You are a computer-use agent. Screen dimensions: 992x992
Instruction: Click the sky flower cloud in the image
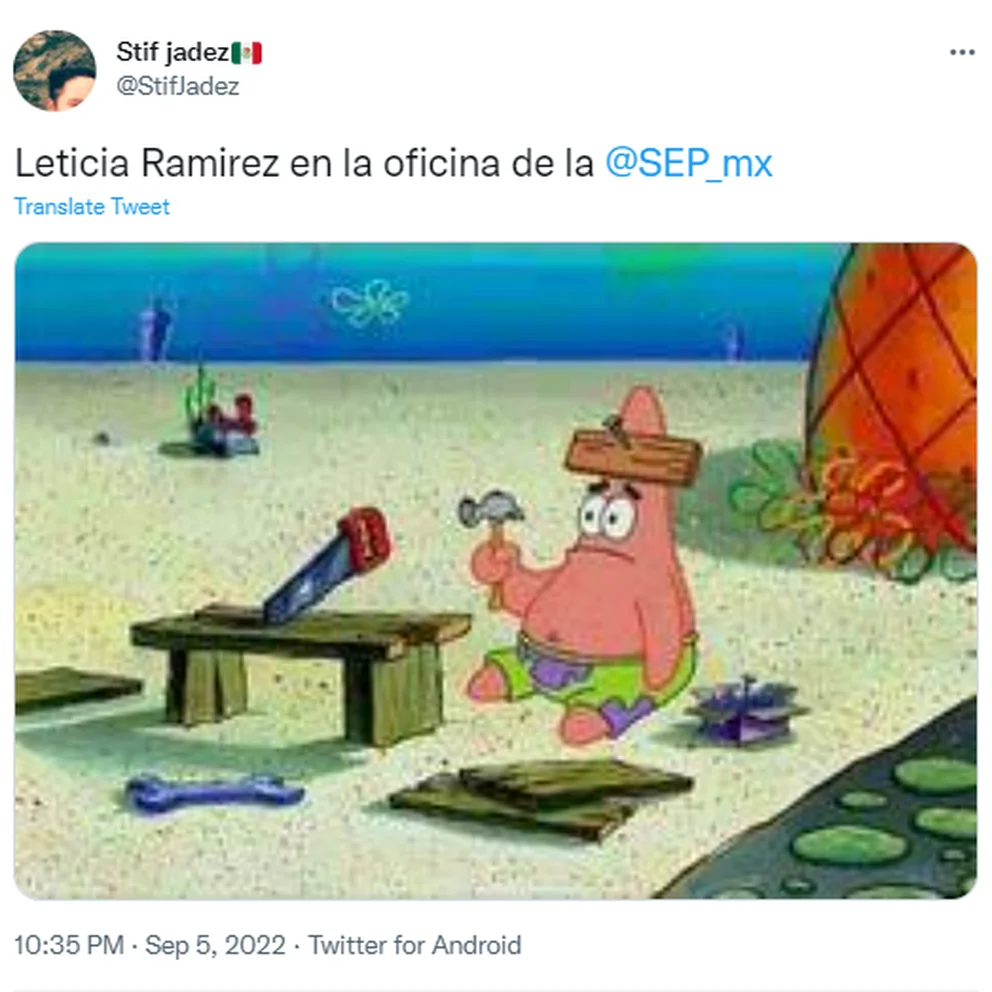click(371, 304)
